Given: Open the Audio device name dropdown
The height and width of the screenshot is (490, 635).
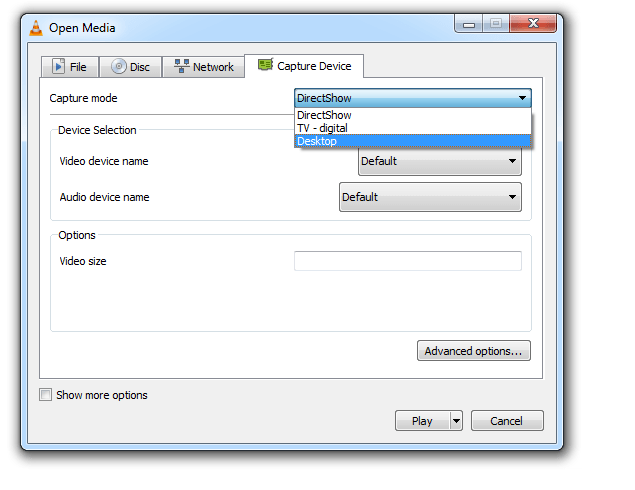Looking at the screenshot, I should coord(430,197).
